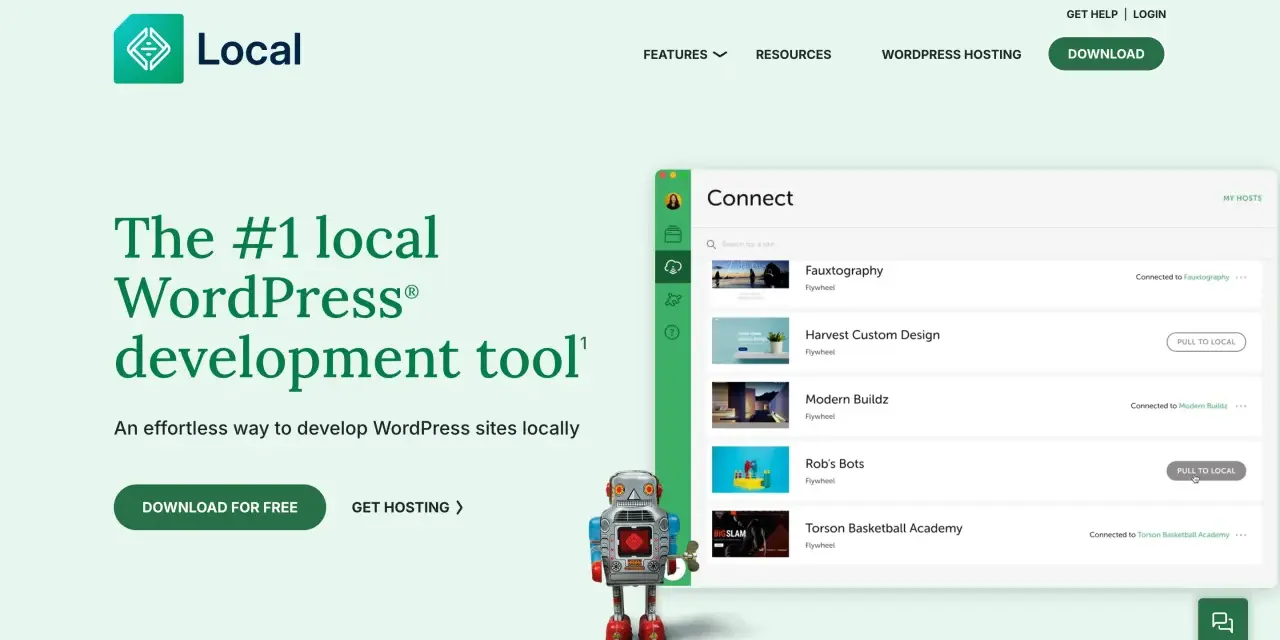
Task: Click Download For Free button
Action: pyautogui.click(x=220, y=507)
